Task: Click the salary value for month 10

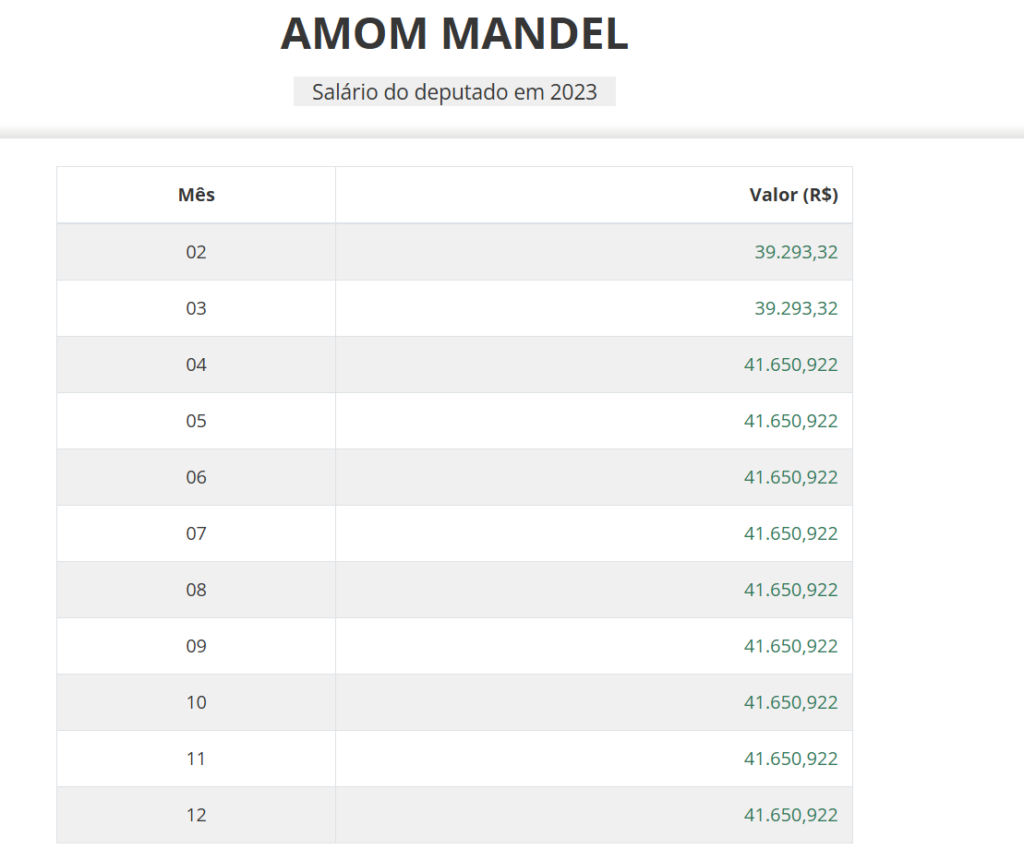Action: [x=791, y=703]
